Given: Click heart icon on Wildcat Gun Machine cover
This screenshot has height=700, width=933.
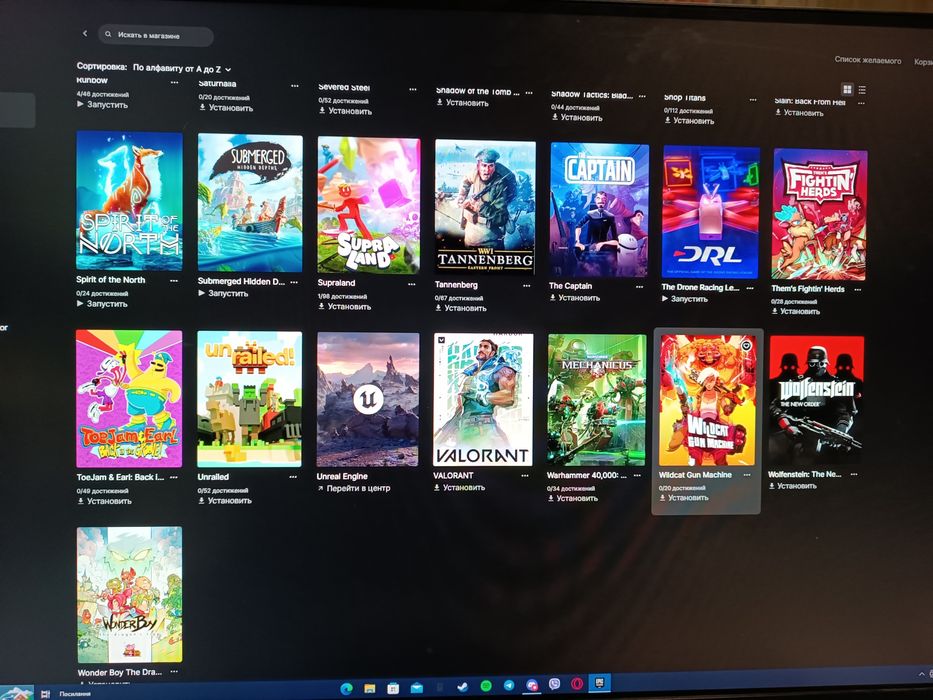Looking at the screenshot, I should 746,345.
